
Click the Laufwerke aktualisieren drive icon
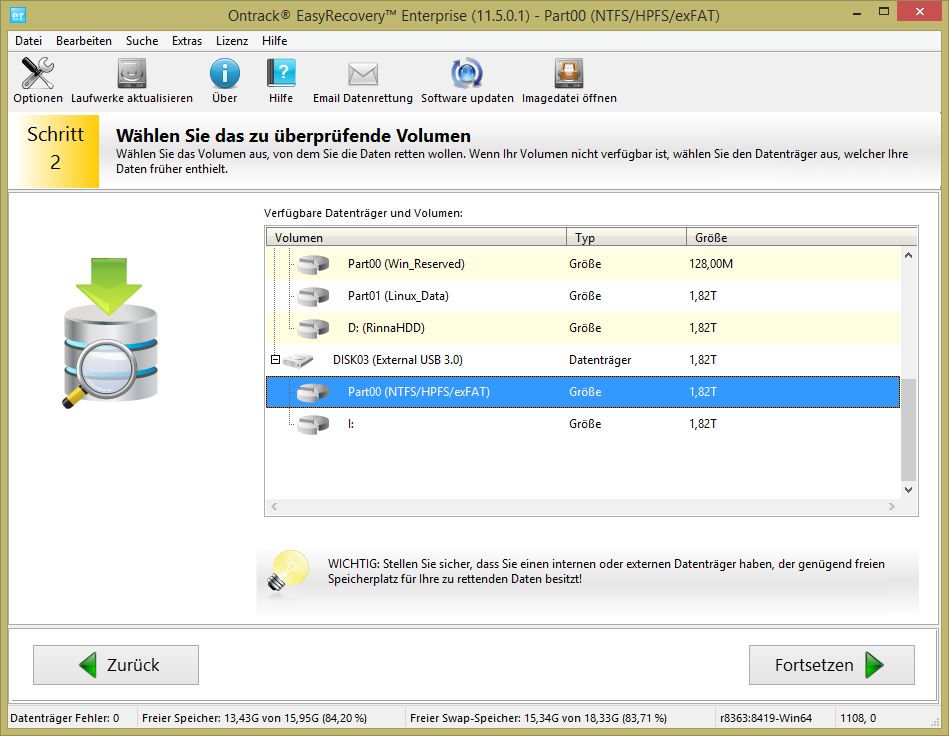(x=131, y=73)
